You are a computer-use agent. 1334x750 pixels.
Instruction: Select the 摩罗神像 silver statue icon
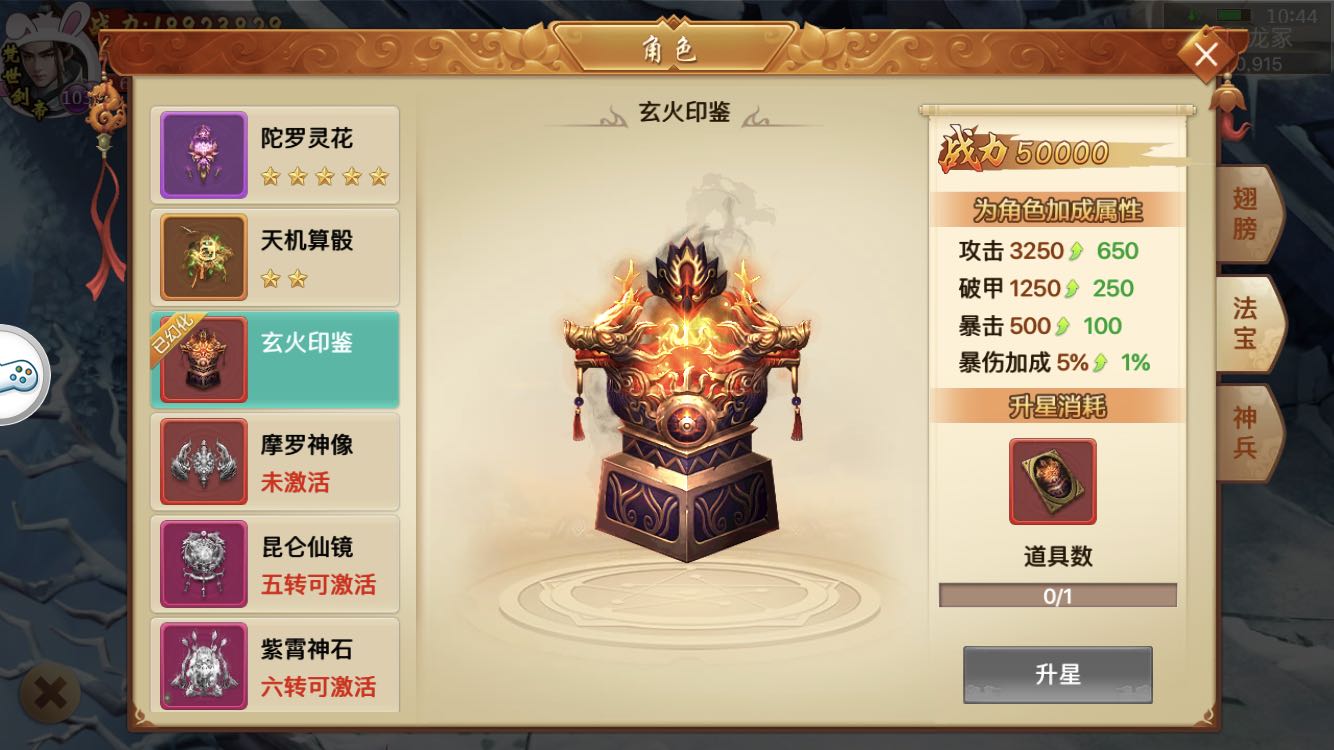pos(204,462)
